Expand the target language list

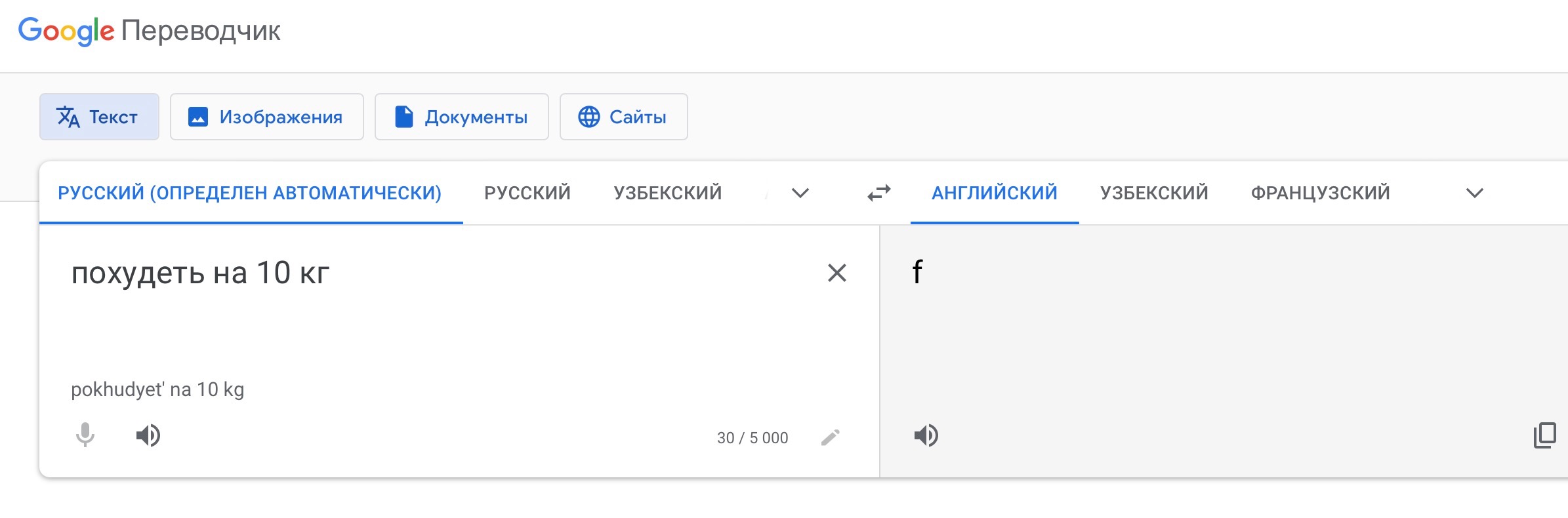[x=1474, y=193]
